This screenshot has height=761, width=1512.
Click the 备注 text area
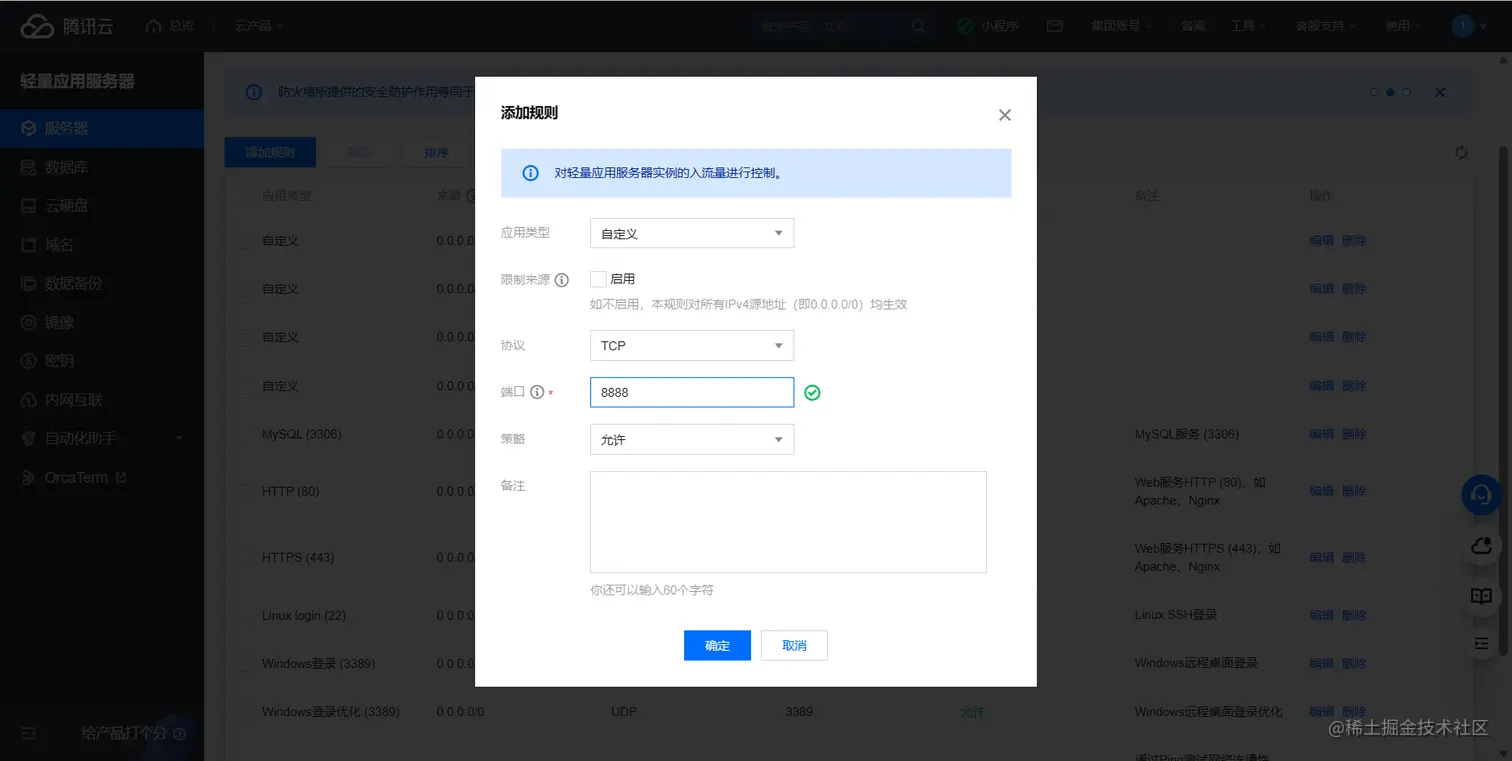coord(788,522)
